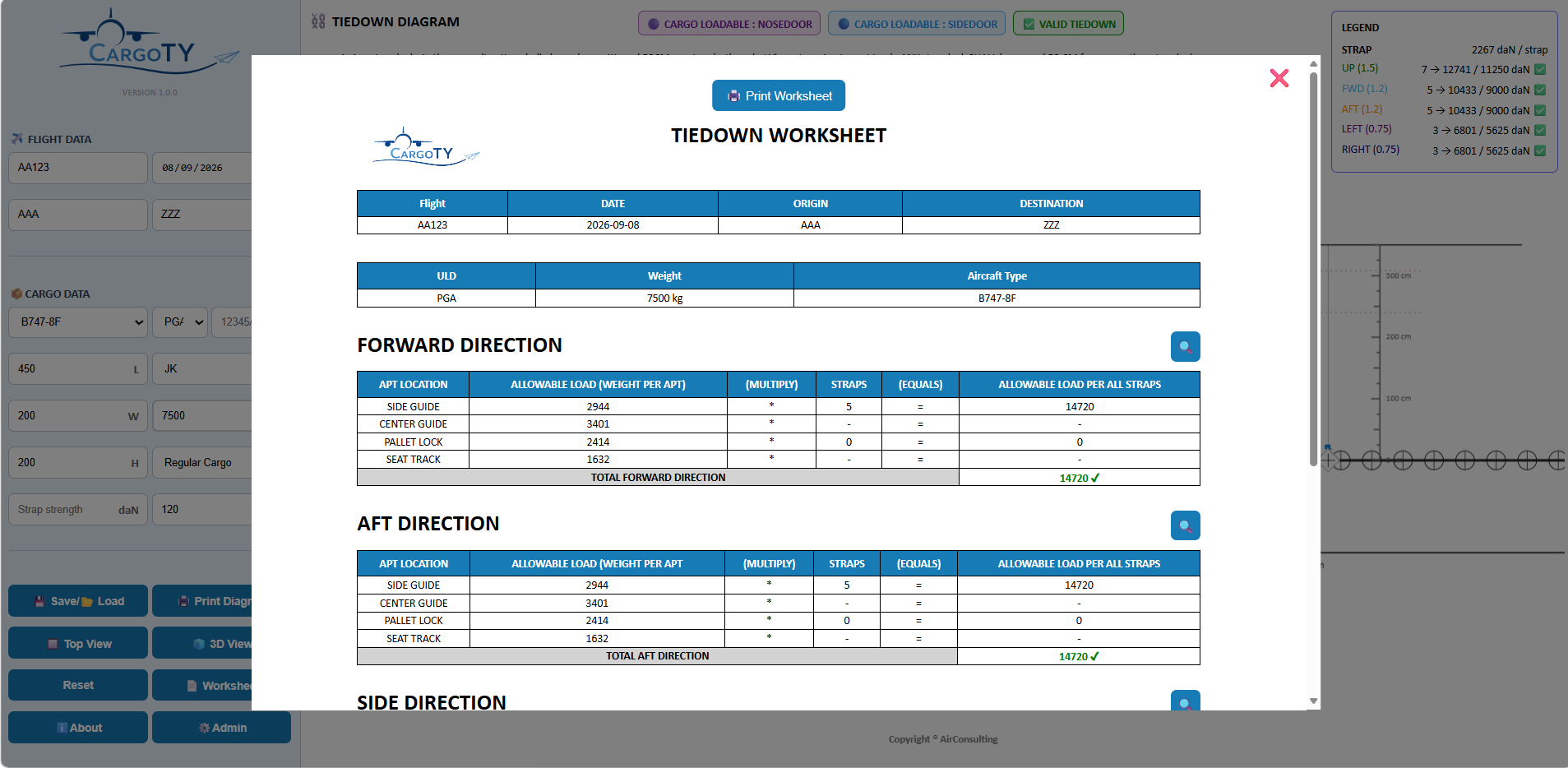Click the Reset button
Screen dimensions: 1568x768
[78, 685]
